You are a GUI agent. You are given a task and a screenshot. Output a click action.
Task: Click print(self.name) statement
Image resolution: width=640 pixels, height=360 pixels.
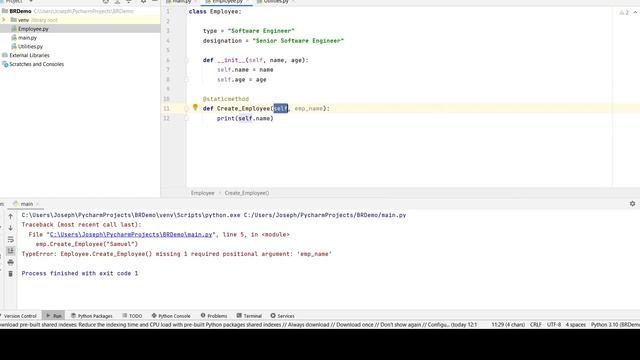tap(245, 119)
